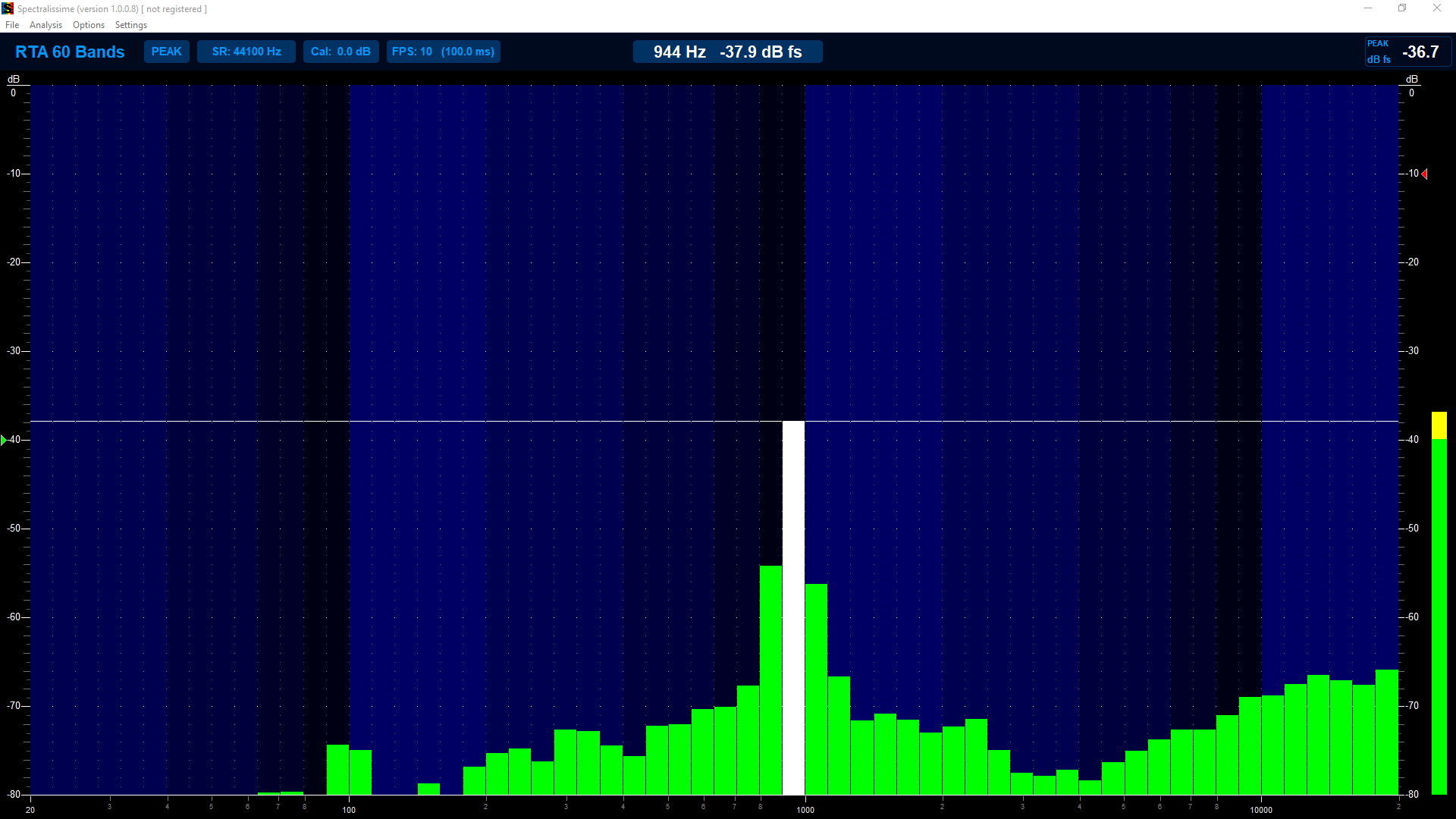Click the tall green bar left of 1000 Hz
The height and width of the screenshot is (819, 1456).
tap(770, 679)
